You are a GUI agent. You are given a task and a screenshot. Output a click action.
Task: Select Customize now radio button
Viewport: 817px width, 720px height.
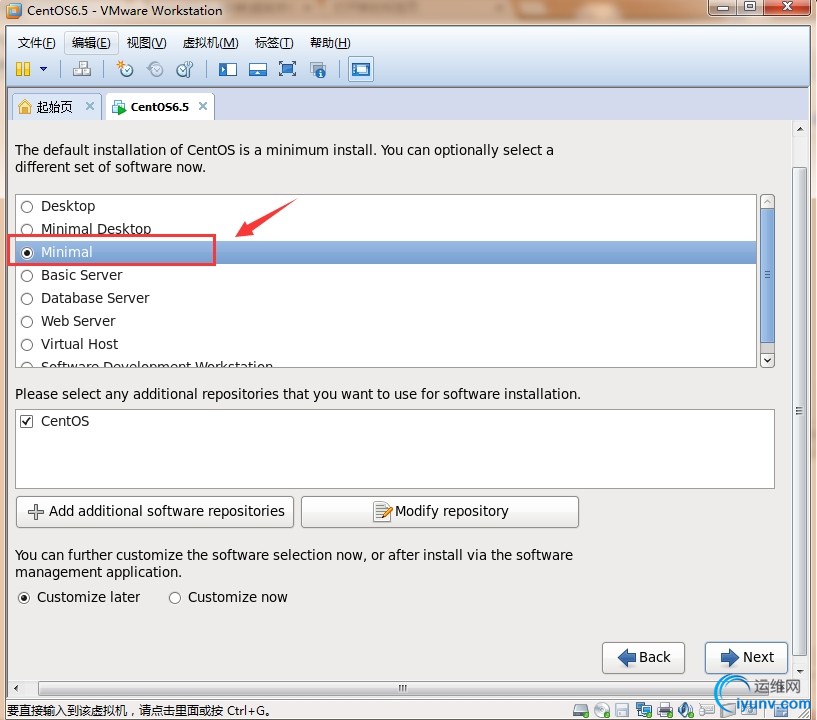point(175,598)
